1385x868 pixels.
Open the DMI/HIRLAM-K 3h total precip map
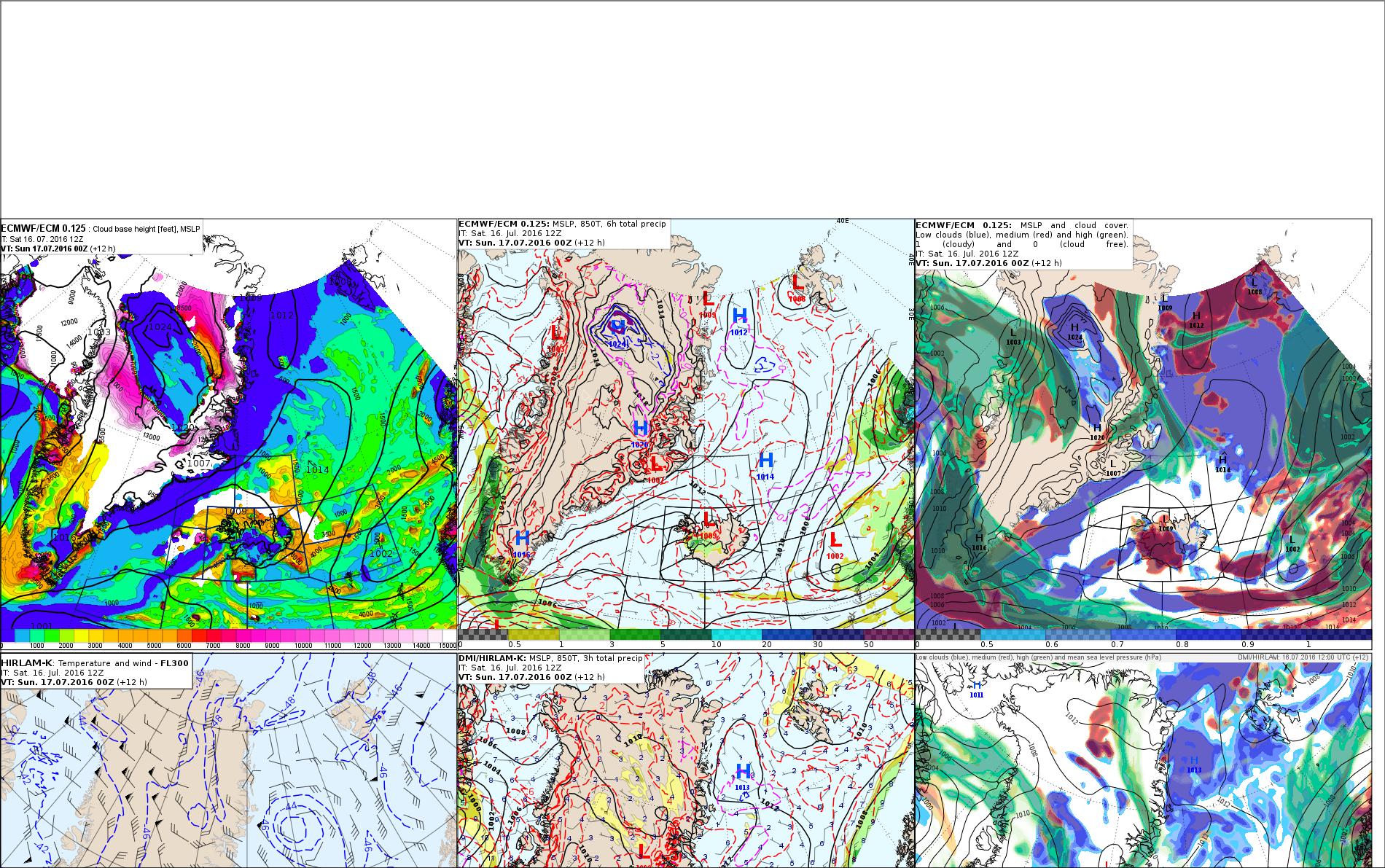[x=686, y=760]
